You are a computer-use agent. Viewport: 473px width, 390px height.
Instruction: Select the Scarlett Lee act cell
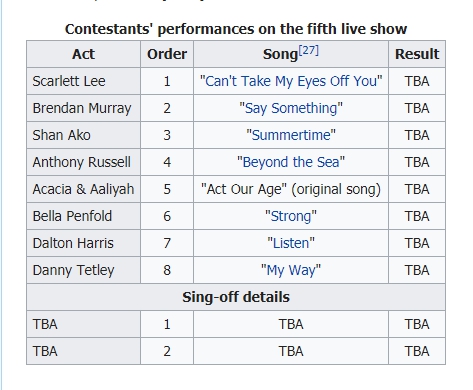tap(84, 81)
